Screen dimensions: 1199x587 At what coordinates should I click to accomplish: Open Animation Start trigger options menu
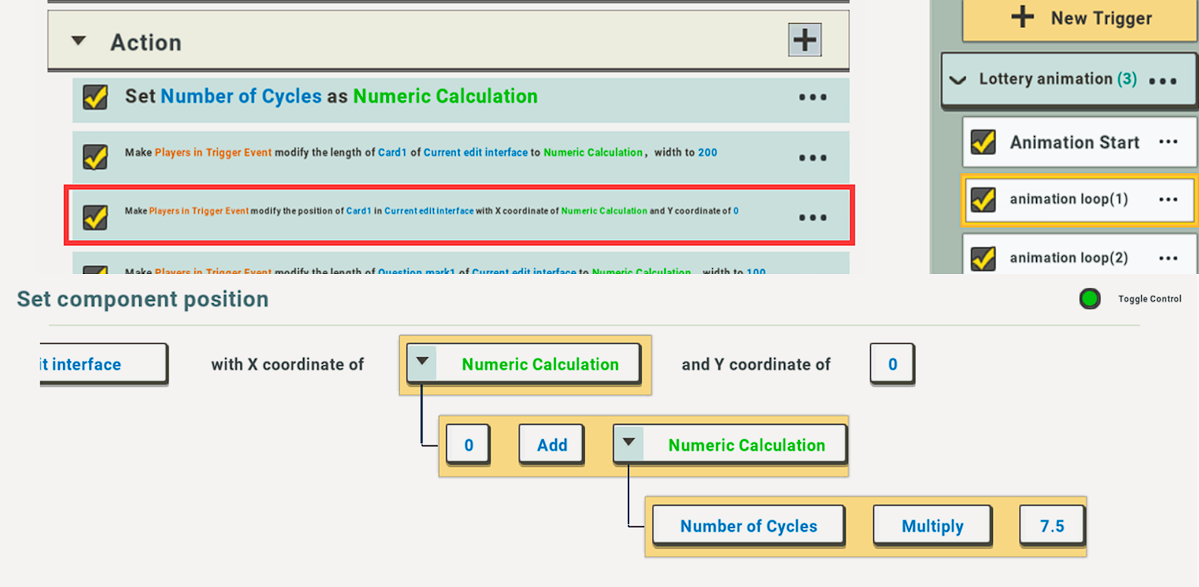pyautogui.click(x=1168, y=142)
